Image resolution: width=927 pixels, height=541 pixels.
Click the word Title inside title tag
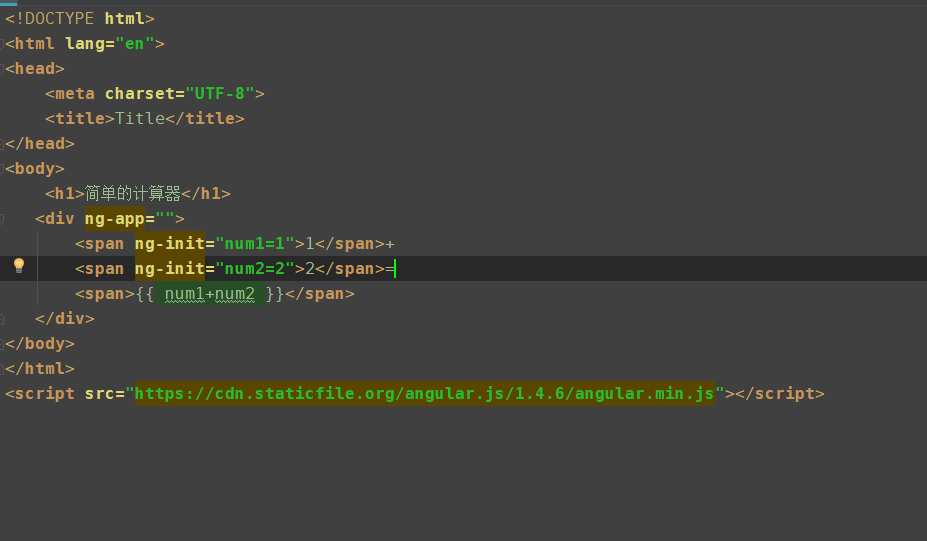140,118
